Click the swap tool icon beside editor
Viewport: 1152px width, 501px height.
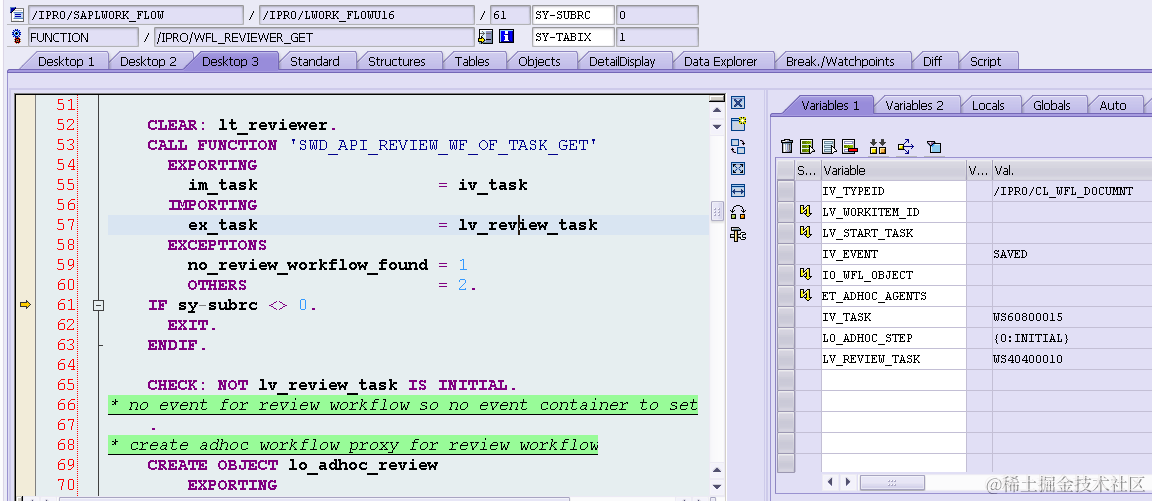pos(738,146)
